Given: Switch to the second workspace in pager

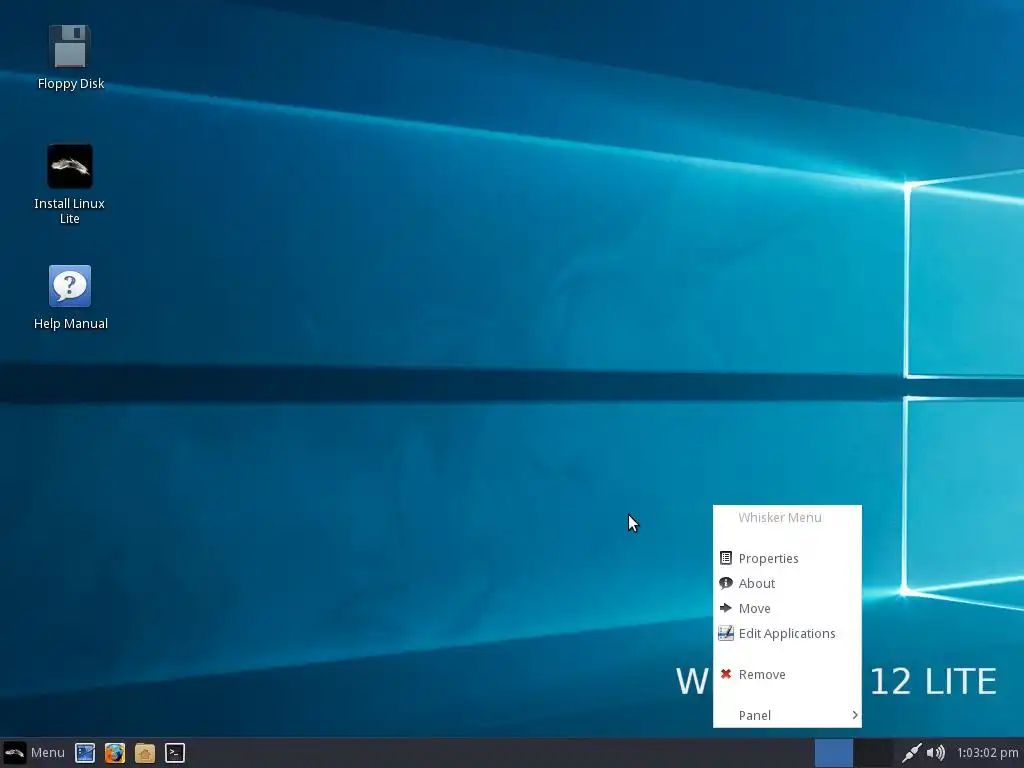Looking at the screenshot, I should (x=873, y=753).
